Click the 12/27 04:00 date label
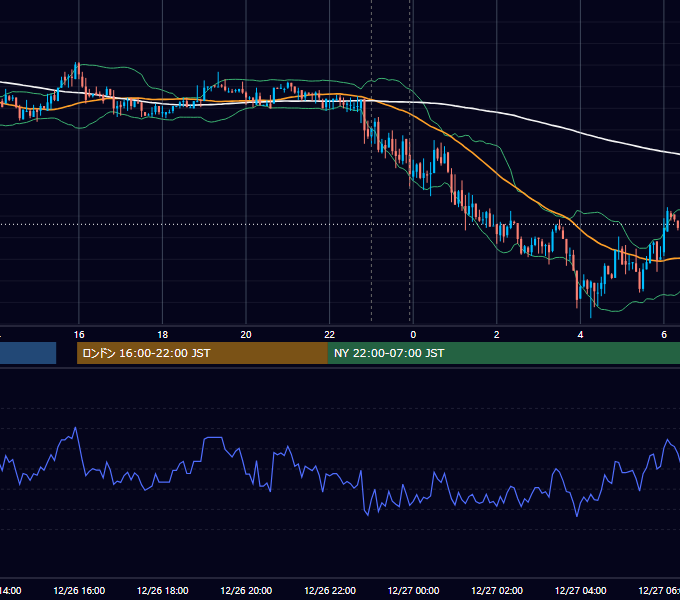The width and height of the screenshot is (680, 600). click(x=581, y=590)
